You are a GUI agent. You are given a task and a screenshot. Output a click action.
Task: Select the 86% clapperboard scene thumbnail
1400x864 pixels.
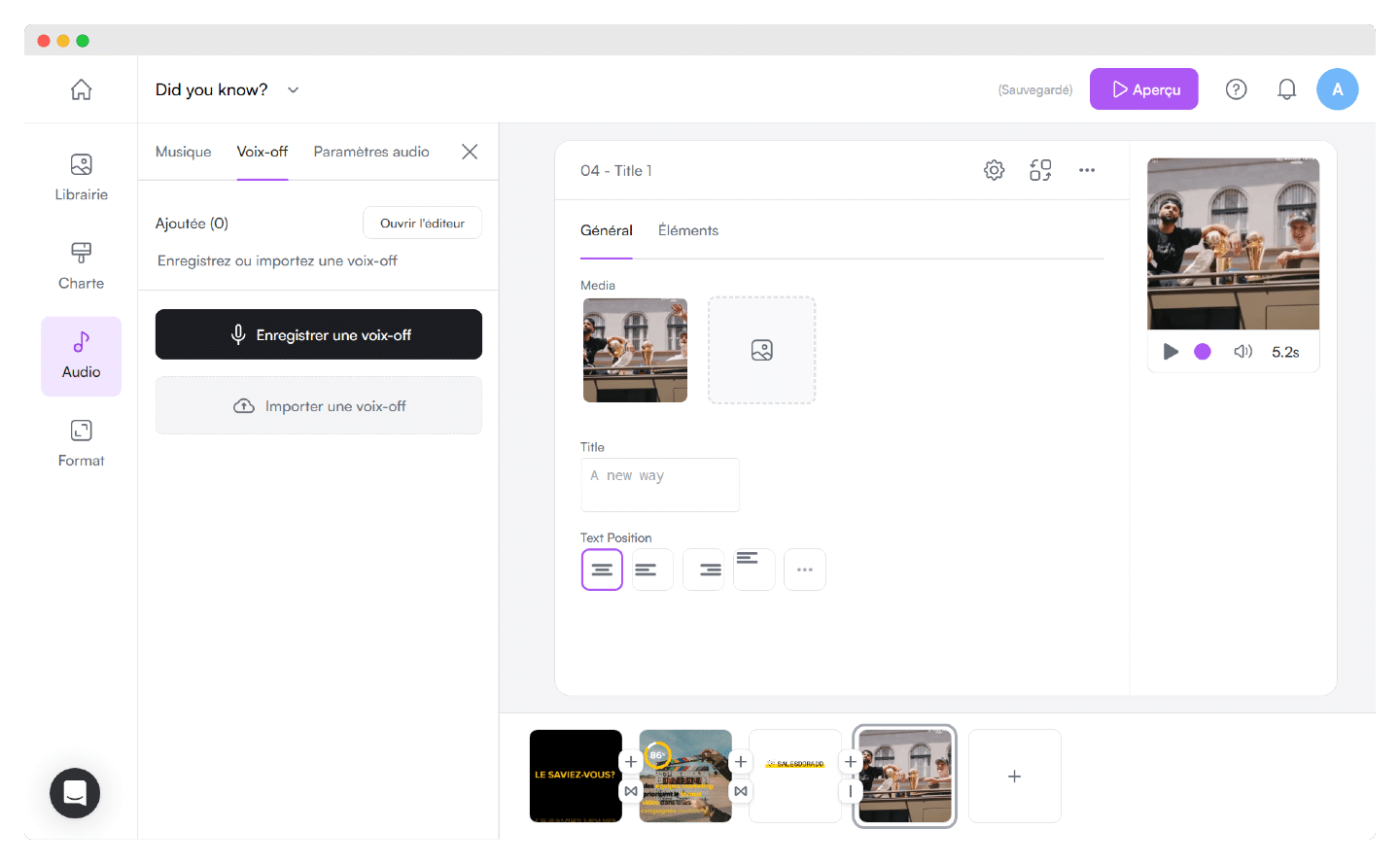coord(685,776)
